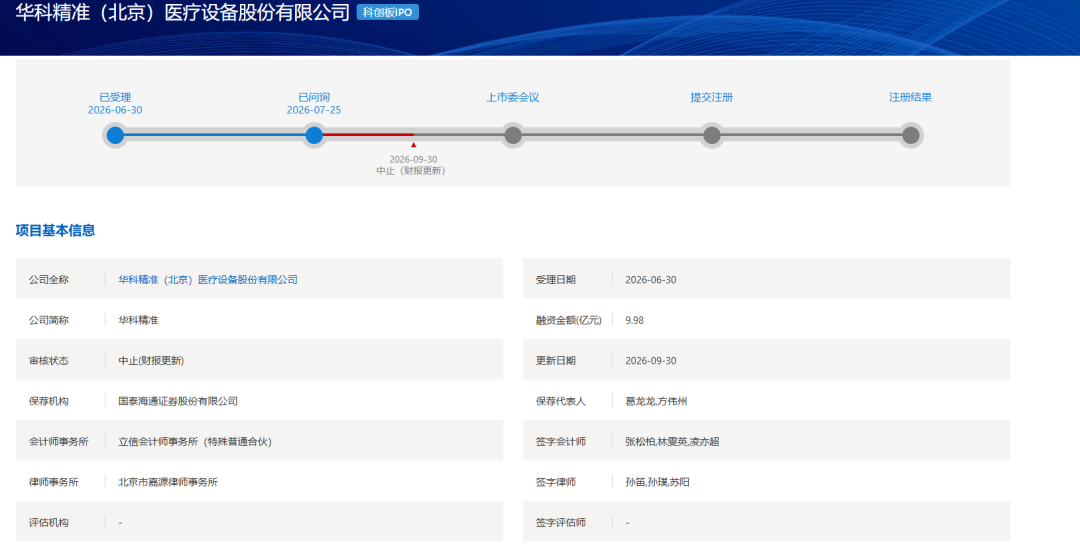
Task: Click the 签字律师 field label
Action: tap(556, 482)
